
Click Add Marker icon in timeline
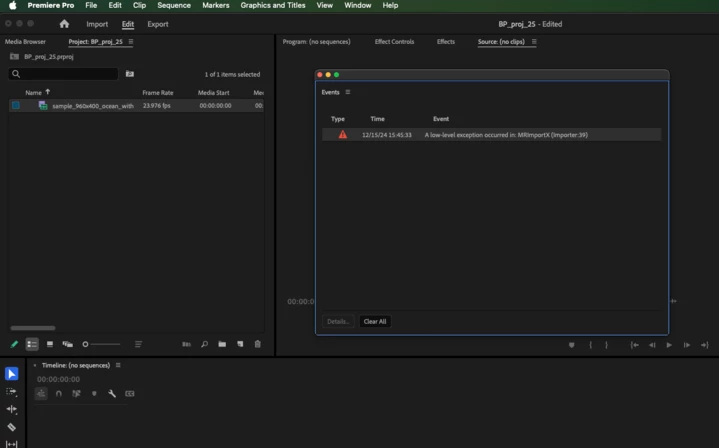coord(94,393)
